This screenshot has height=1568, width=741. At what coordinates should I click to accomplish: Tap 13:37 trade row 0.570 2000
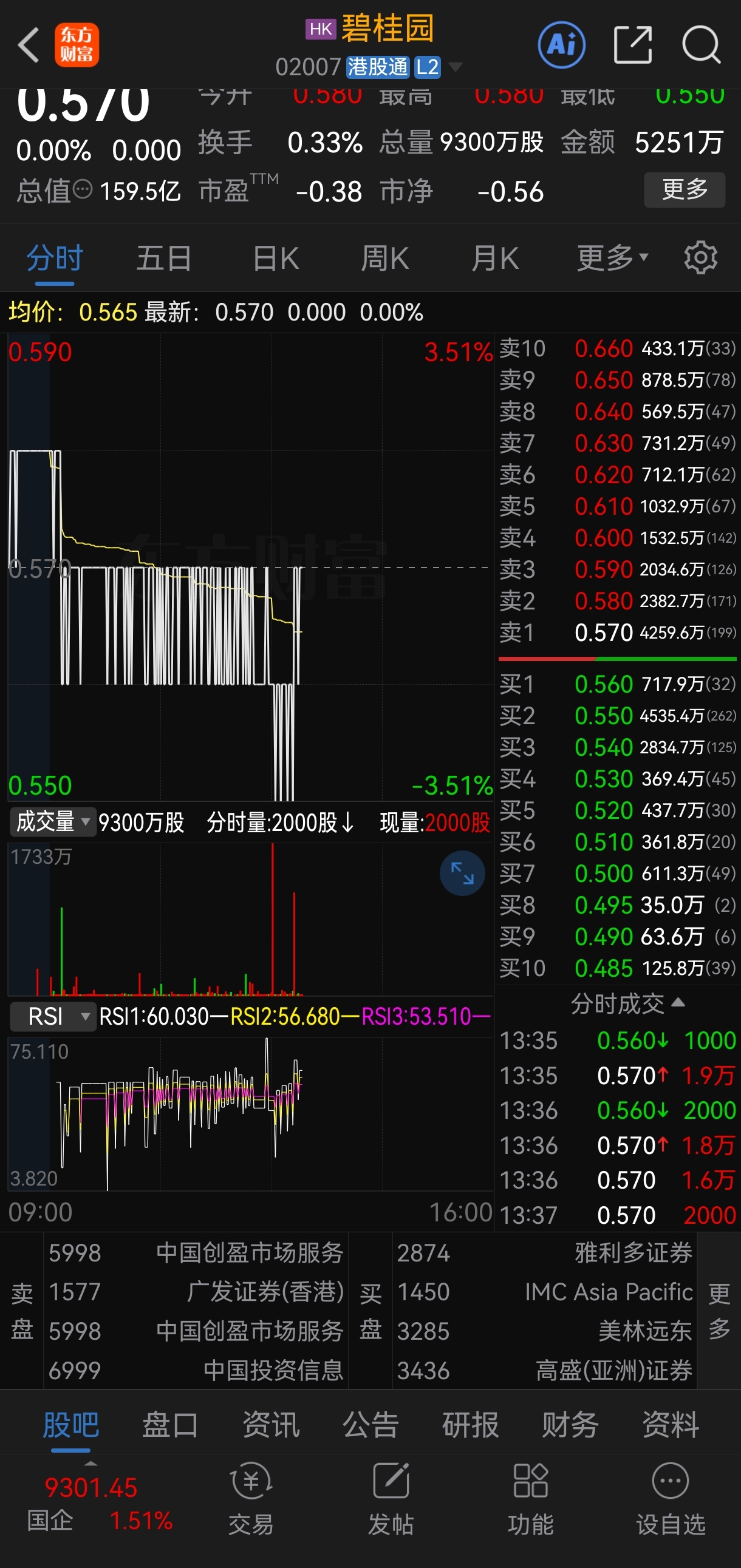point(617,1215)
